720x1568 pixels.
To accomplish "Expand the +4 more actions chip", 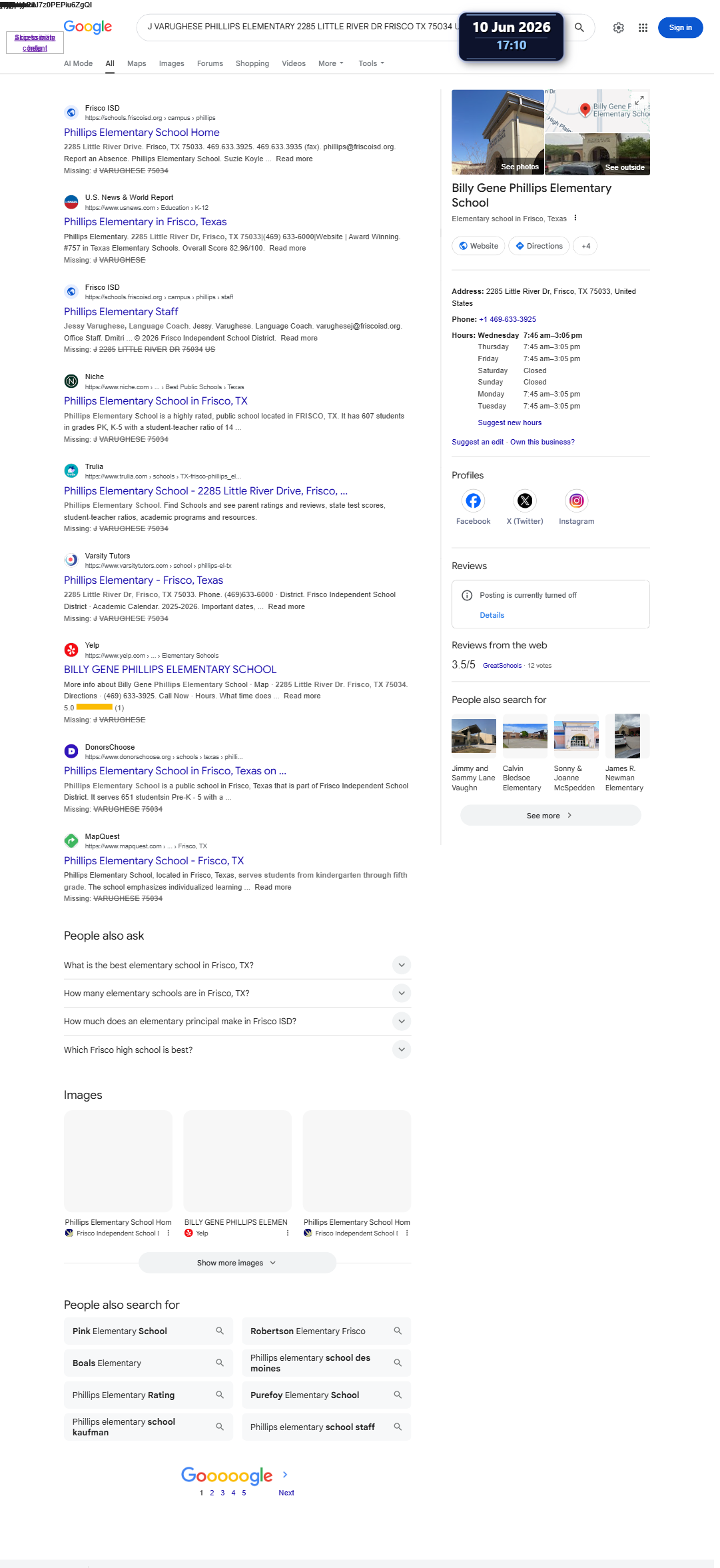I will 585,246.
